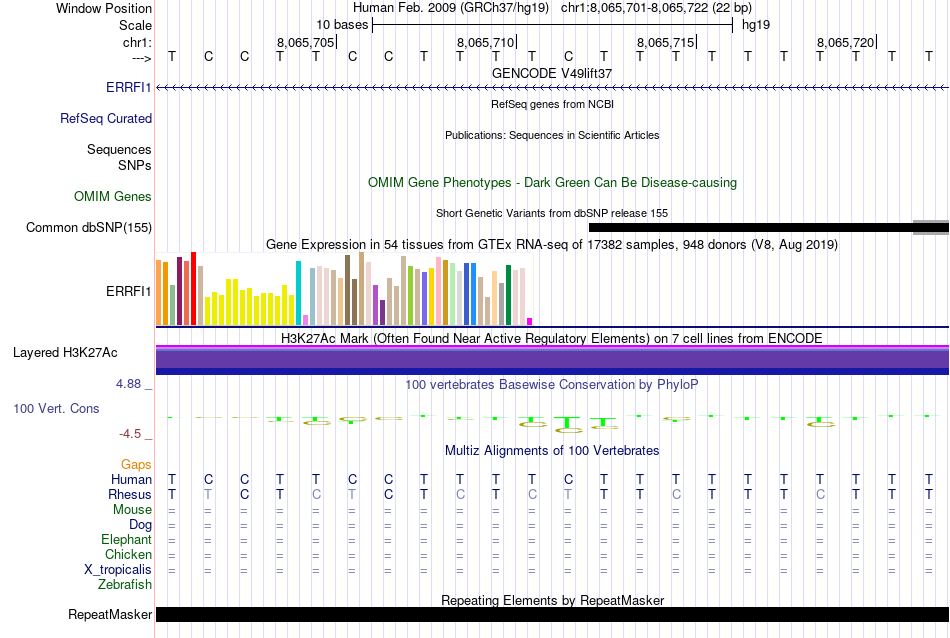Click the gray dbSNP variant item

[931, 228]
